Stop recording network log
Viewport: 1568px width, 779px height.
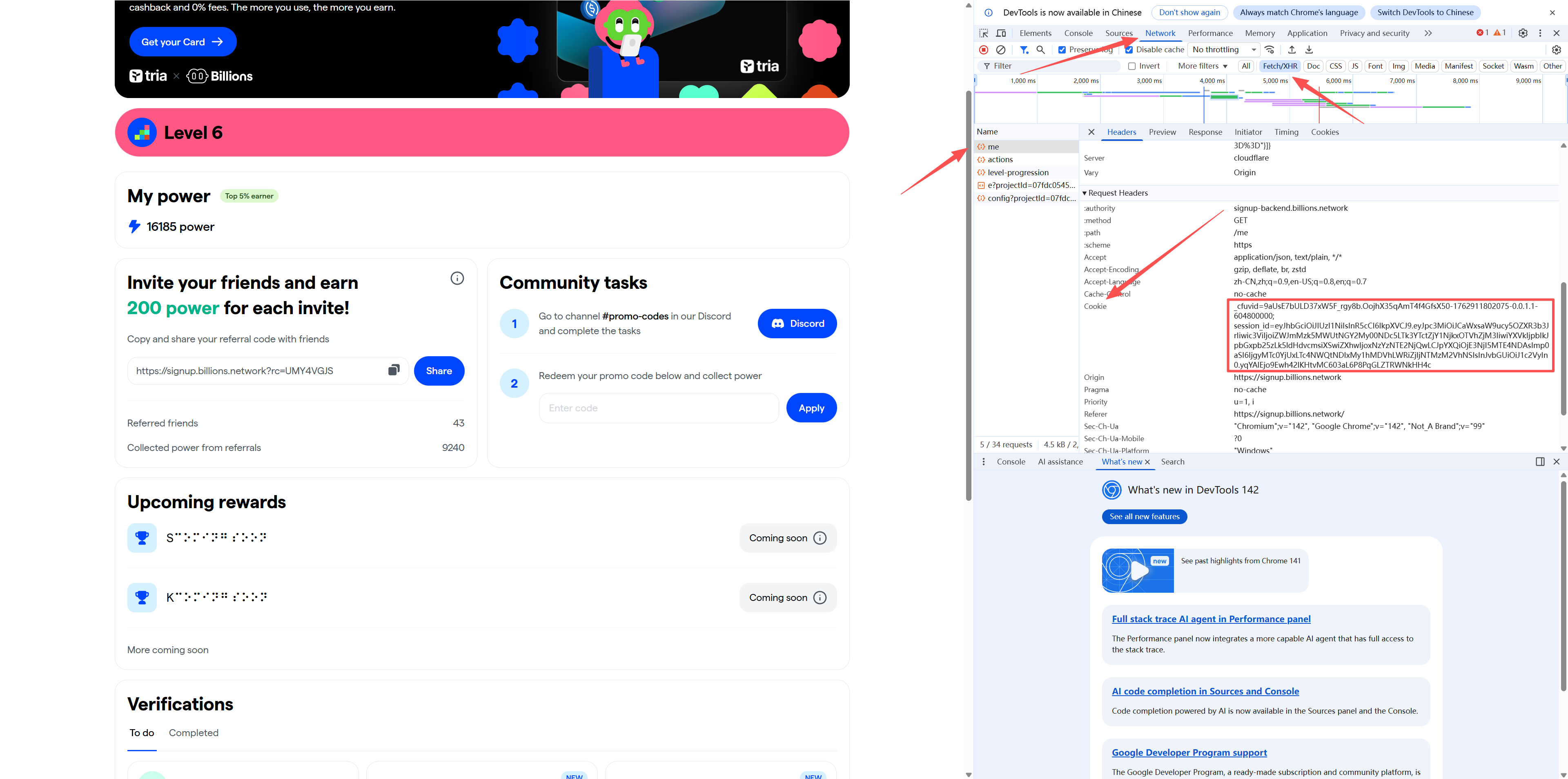(984, 50)
